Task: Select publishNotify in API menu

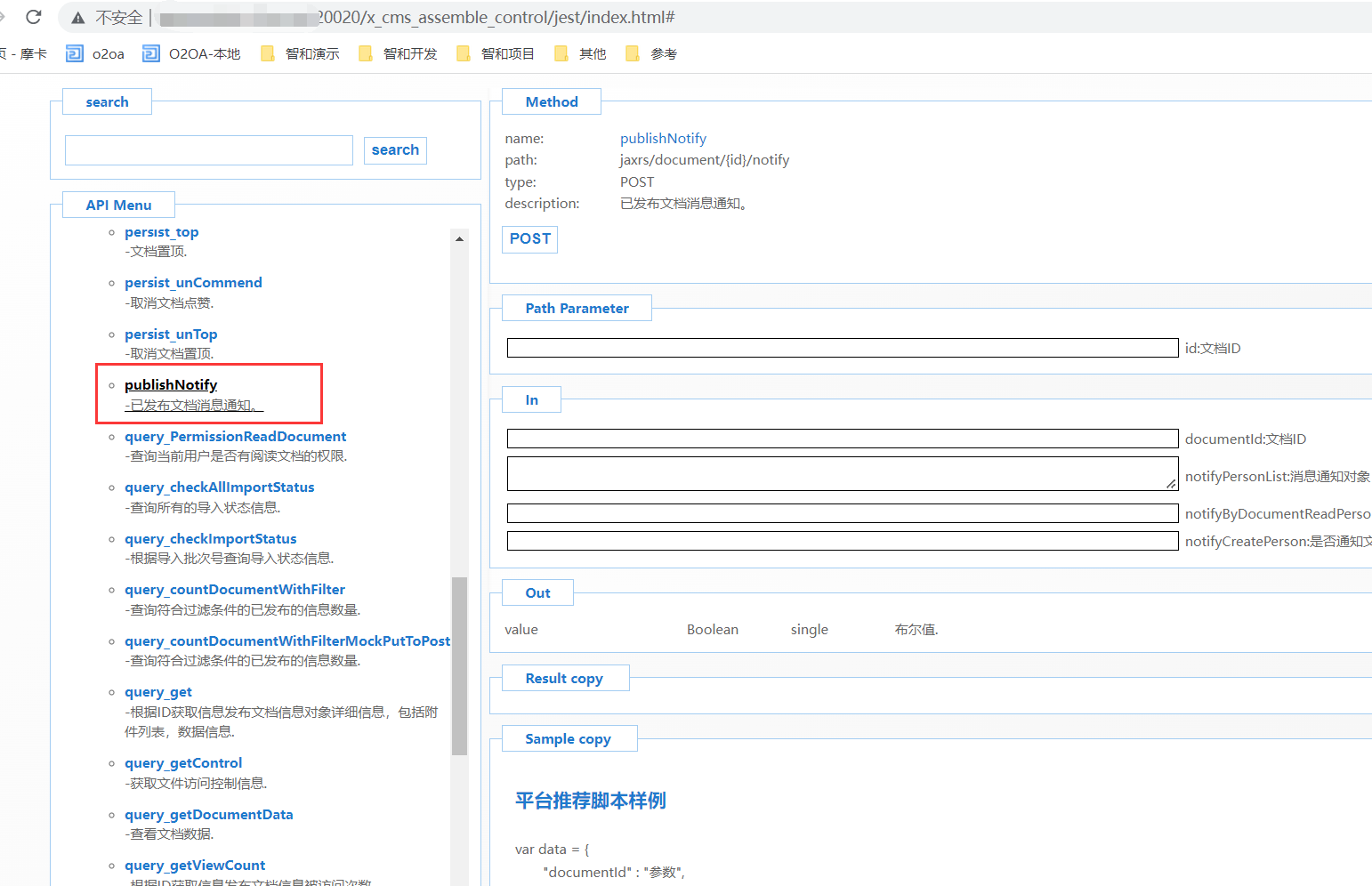Action: [x=171, y=385]
